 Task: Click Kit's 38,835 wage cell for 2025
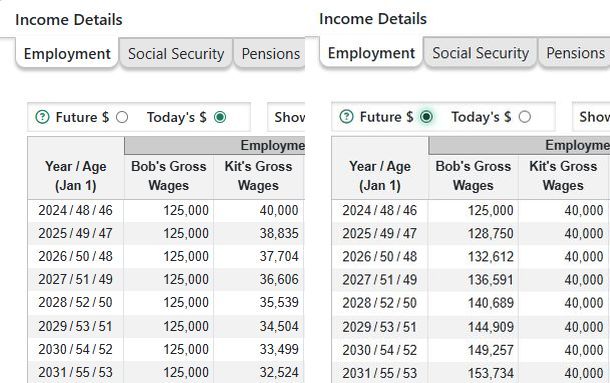[x=259, y=233]
